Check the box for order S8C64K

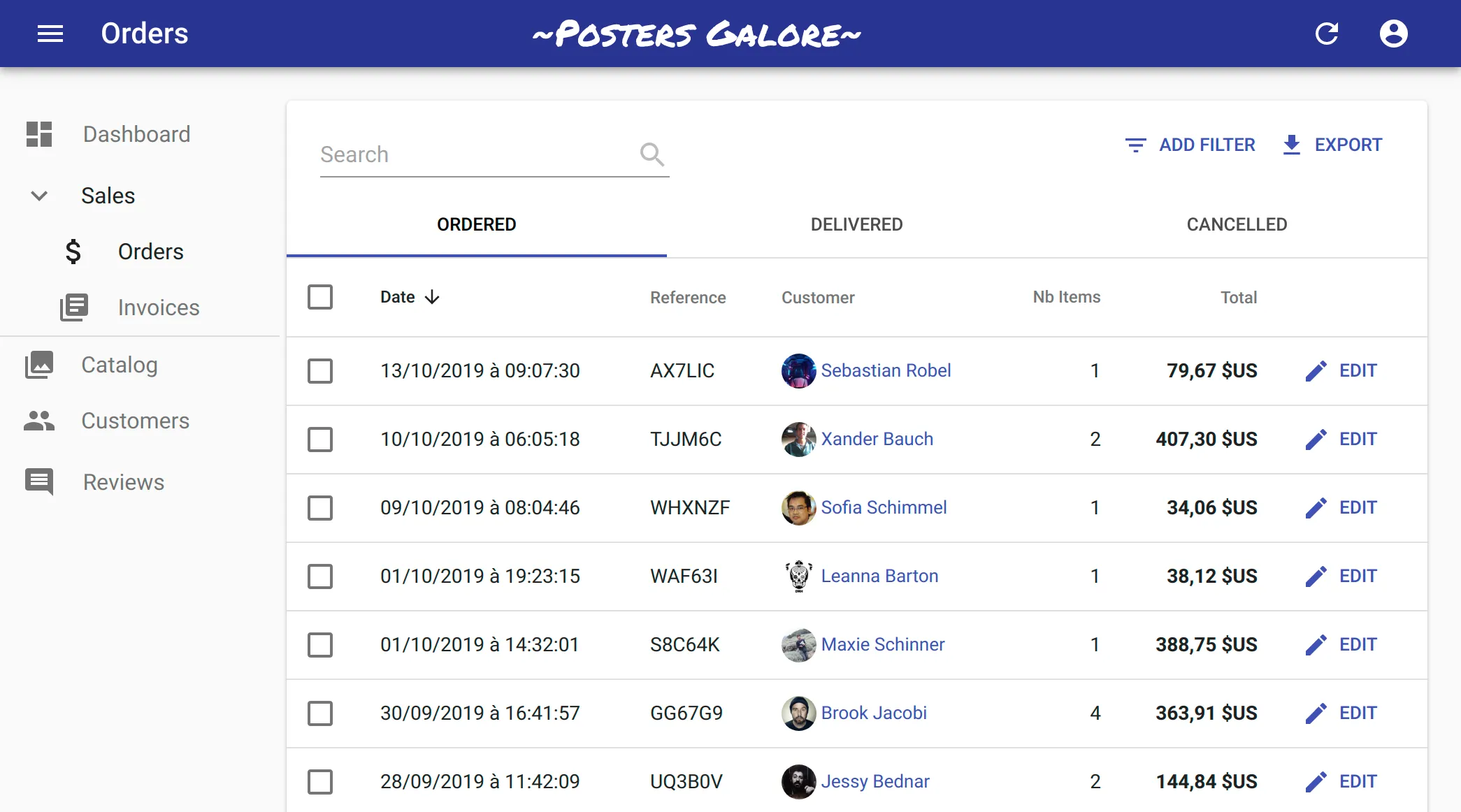[x=320, y=645]
